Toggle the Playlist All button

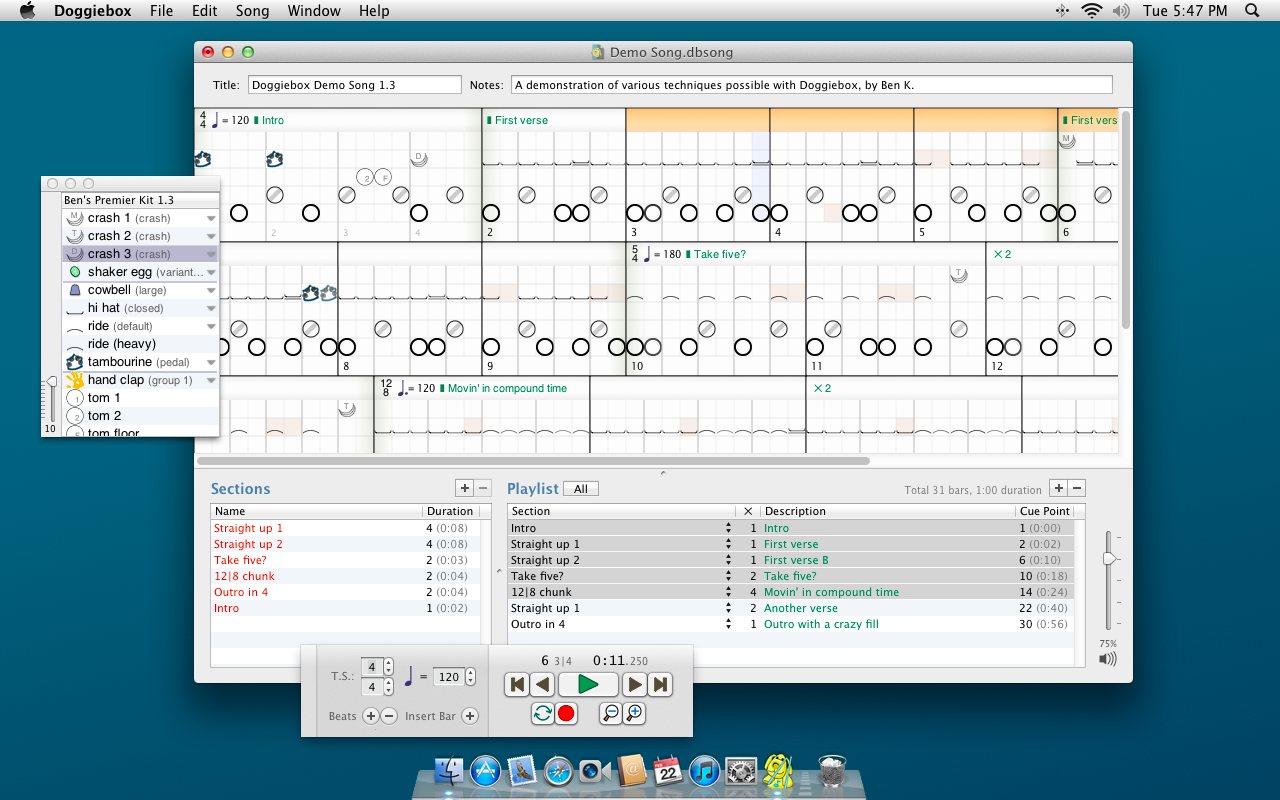click(580, 489)
